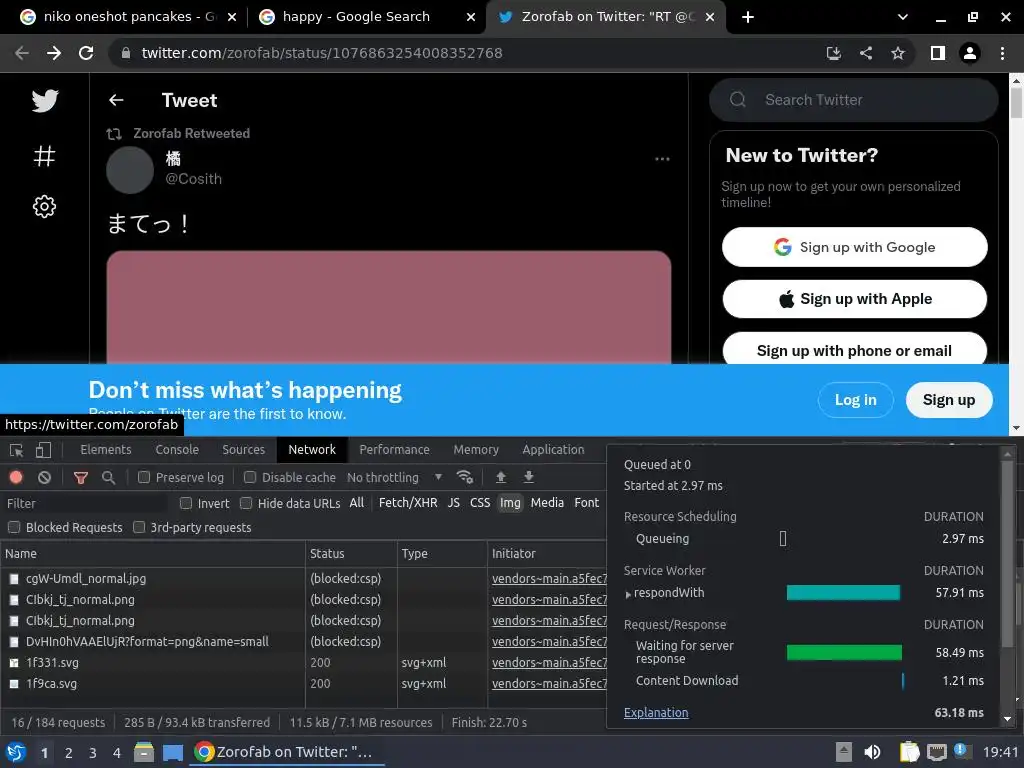
Task: Click the browser reload button
Action: pos(86,53)
